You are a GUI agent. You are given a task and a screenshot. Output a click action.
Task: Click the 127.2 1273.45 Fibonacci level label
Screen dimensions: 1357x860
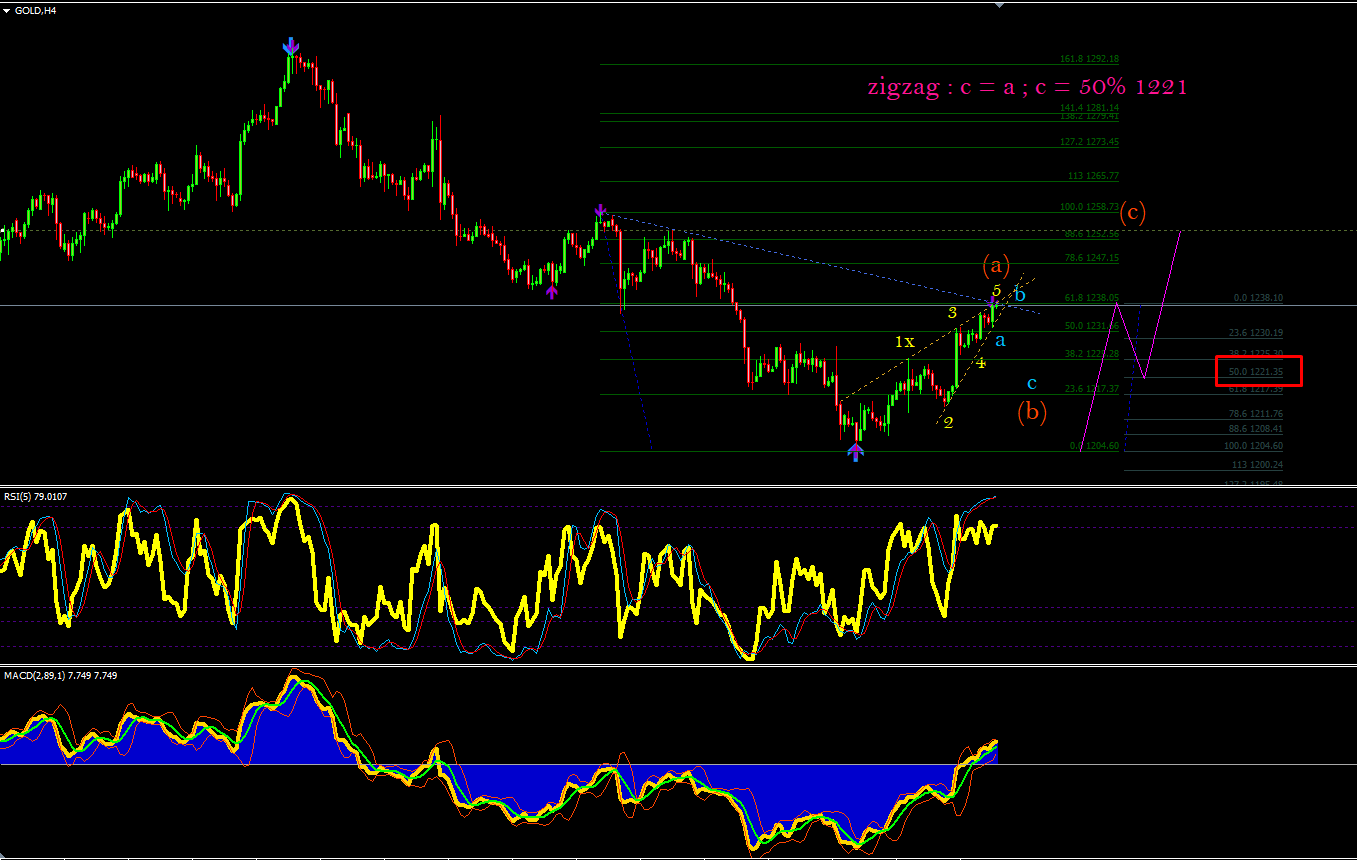tap(1089, 142)
